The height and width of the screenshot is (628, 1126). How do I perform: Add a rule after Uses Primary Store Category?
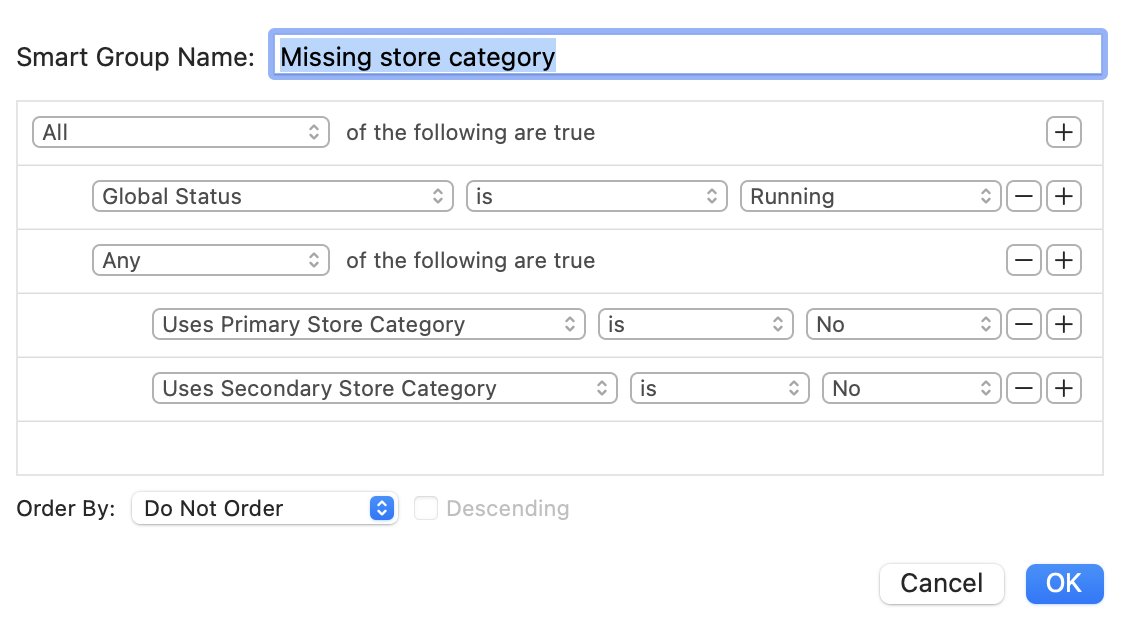pyautogui.click(x=1063, y=324)
